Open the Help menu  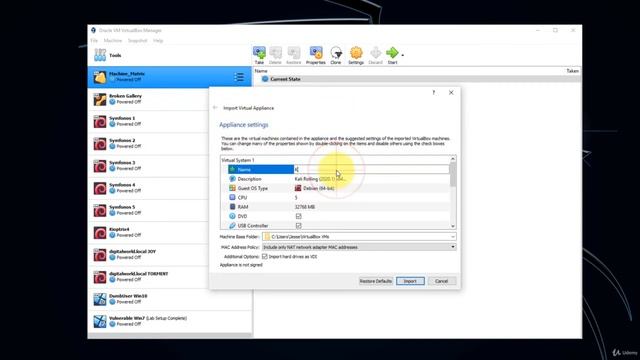pyautogui.click(x=158, y=40)
